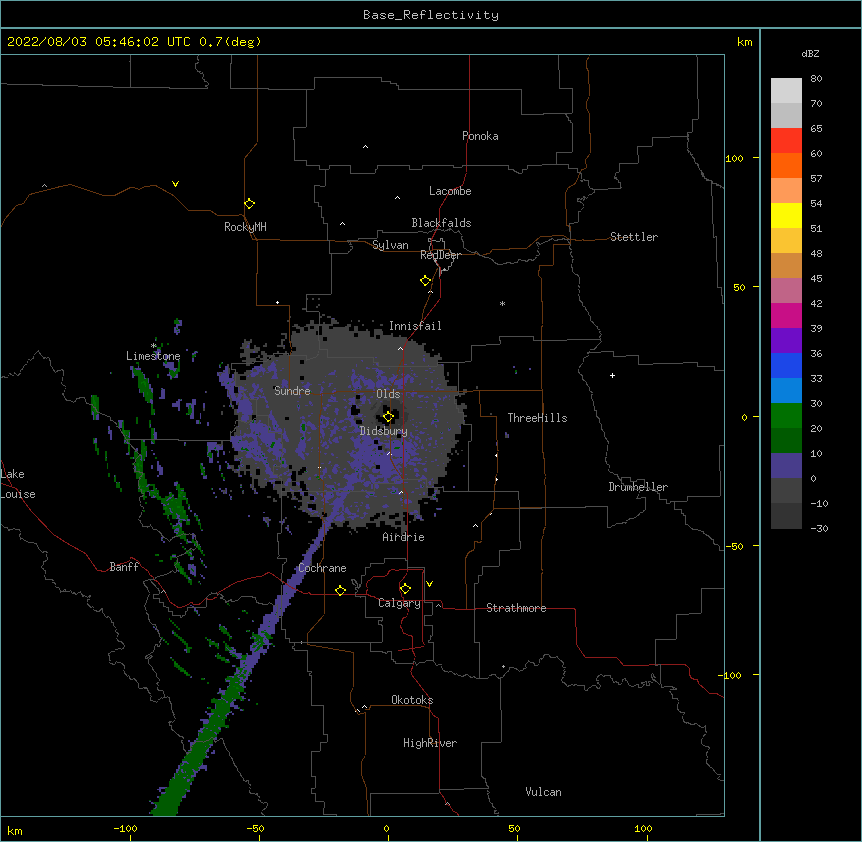
Task: Select the Strathmore label
Action: click(x=516, y=608)
